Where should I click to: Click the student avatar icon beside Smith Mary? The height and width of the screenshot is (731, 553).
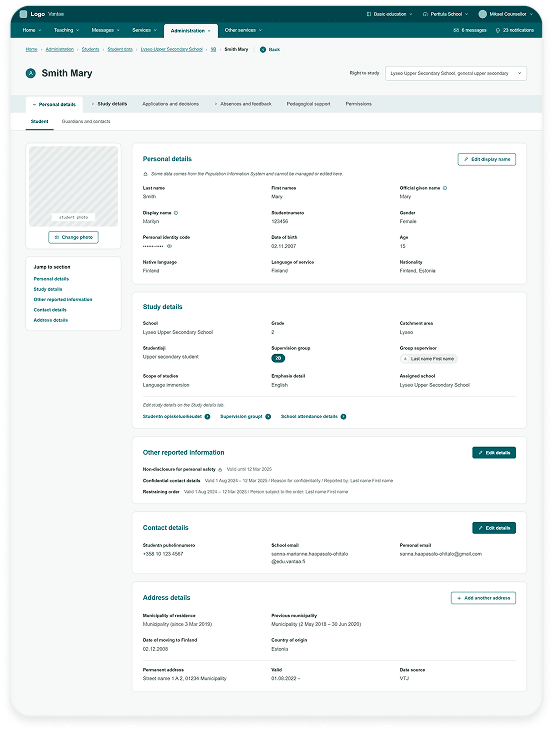[31, 73]
